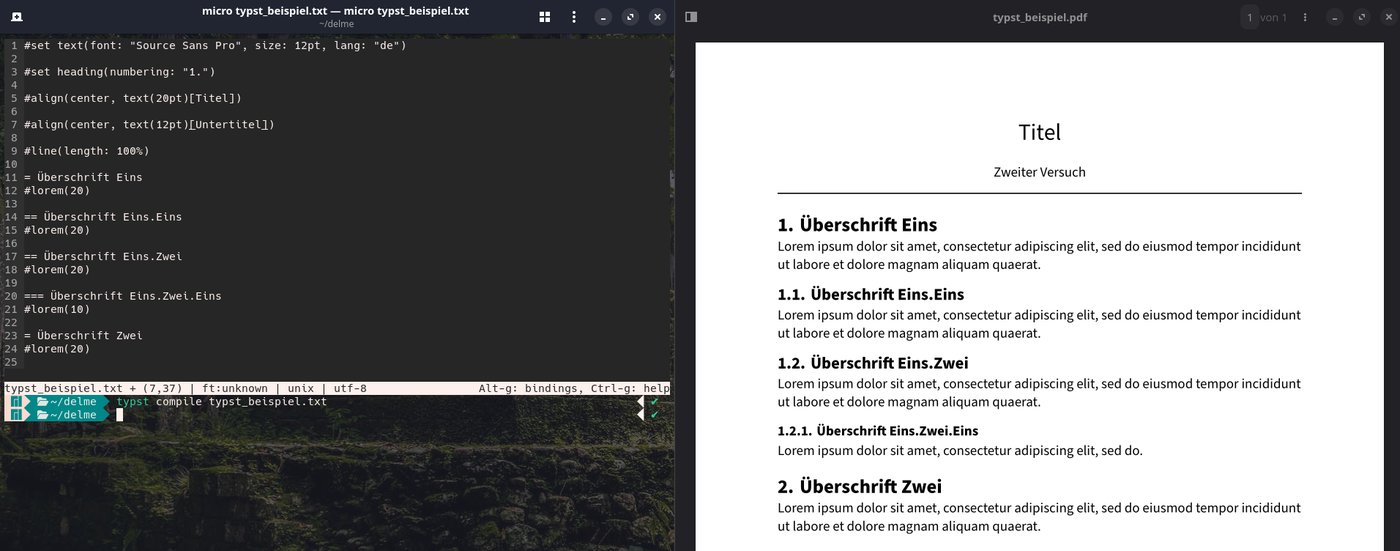Image resolution: width=1400 pixels, height=551 pixels.
Task: Click the '#set heading' line in the editor
Action: [x=120, y=72]
